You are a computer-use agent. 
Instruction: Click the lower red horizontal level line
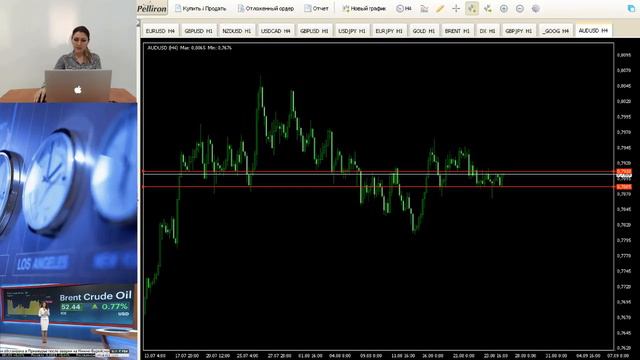point(378,187)
